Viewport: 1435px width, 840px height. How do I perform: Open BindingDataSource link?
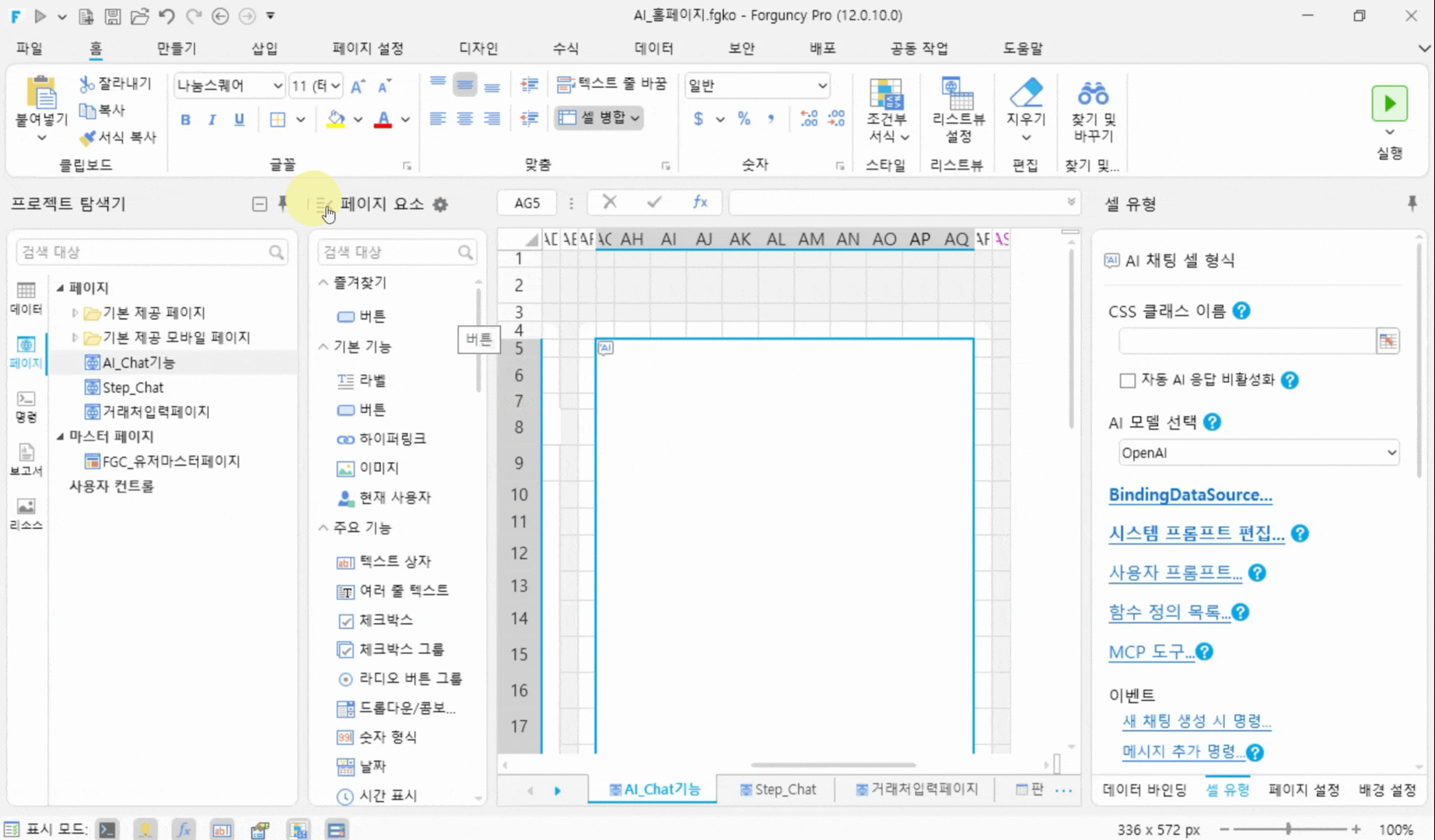coord(1190,495)
